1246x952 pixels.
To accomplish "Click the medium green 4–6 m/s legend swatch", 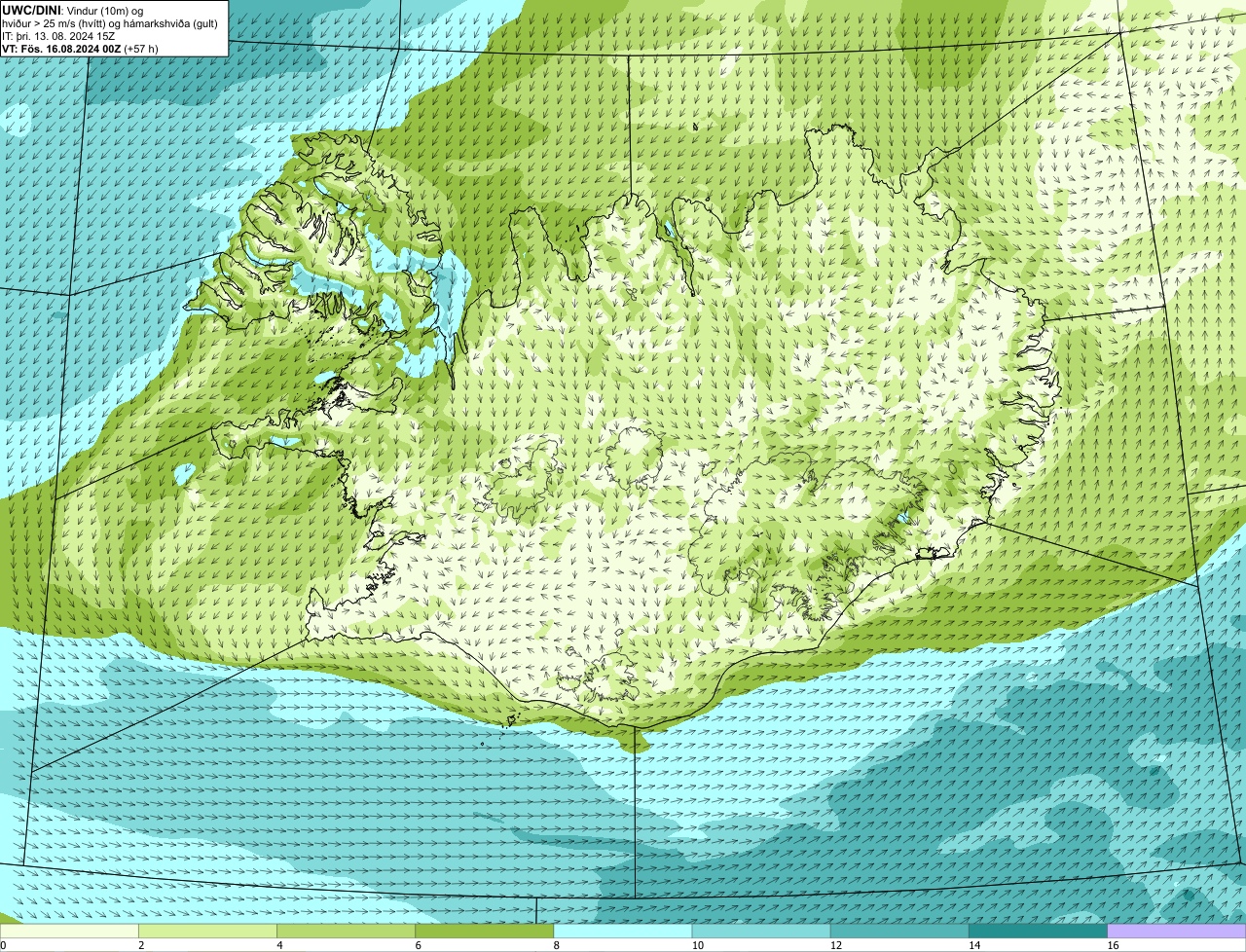I will click(x=346, y=932).
